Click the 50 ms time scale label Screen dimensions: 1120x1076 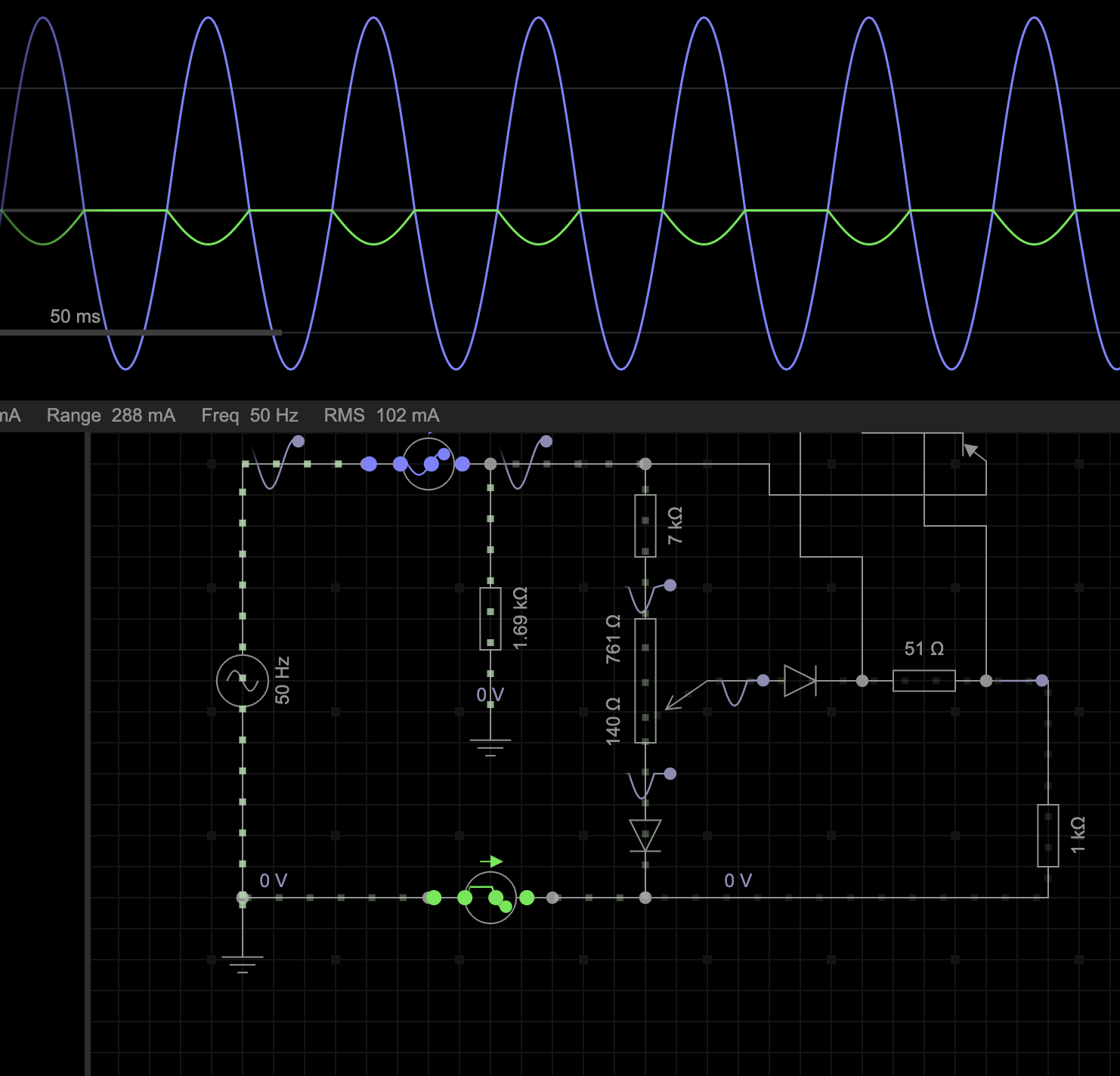[x=75, y=317]
